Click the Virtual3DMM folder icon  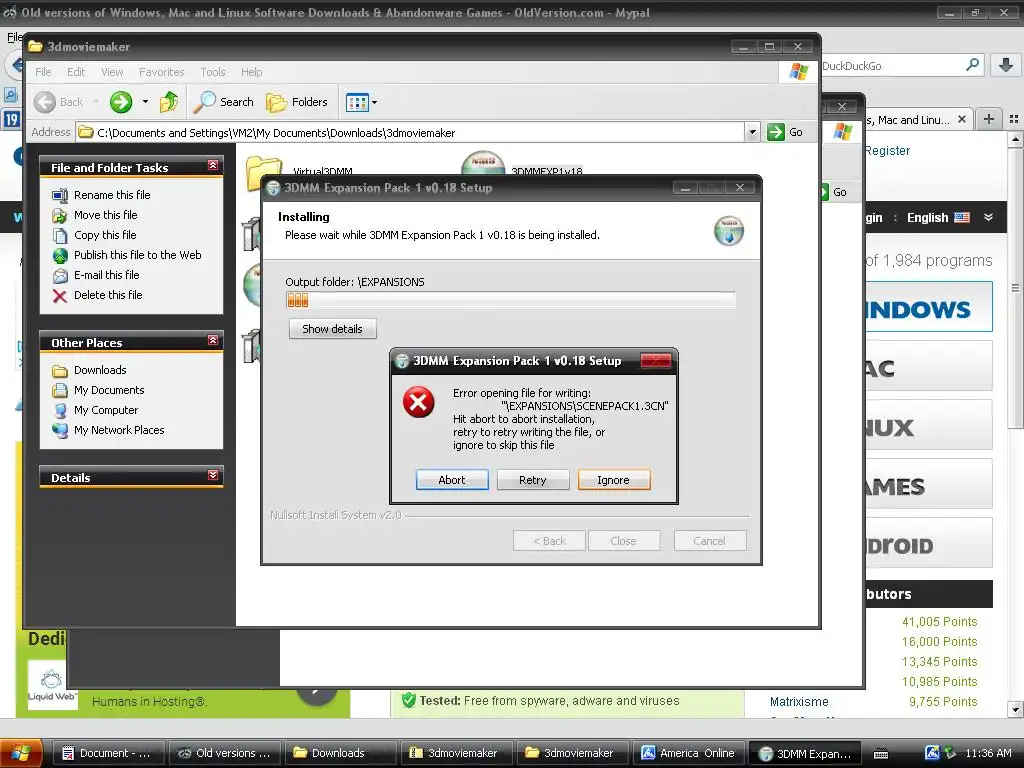(264, 171)
